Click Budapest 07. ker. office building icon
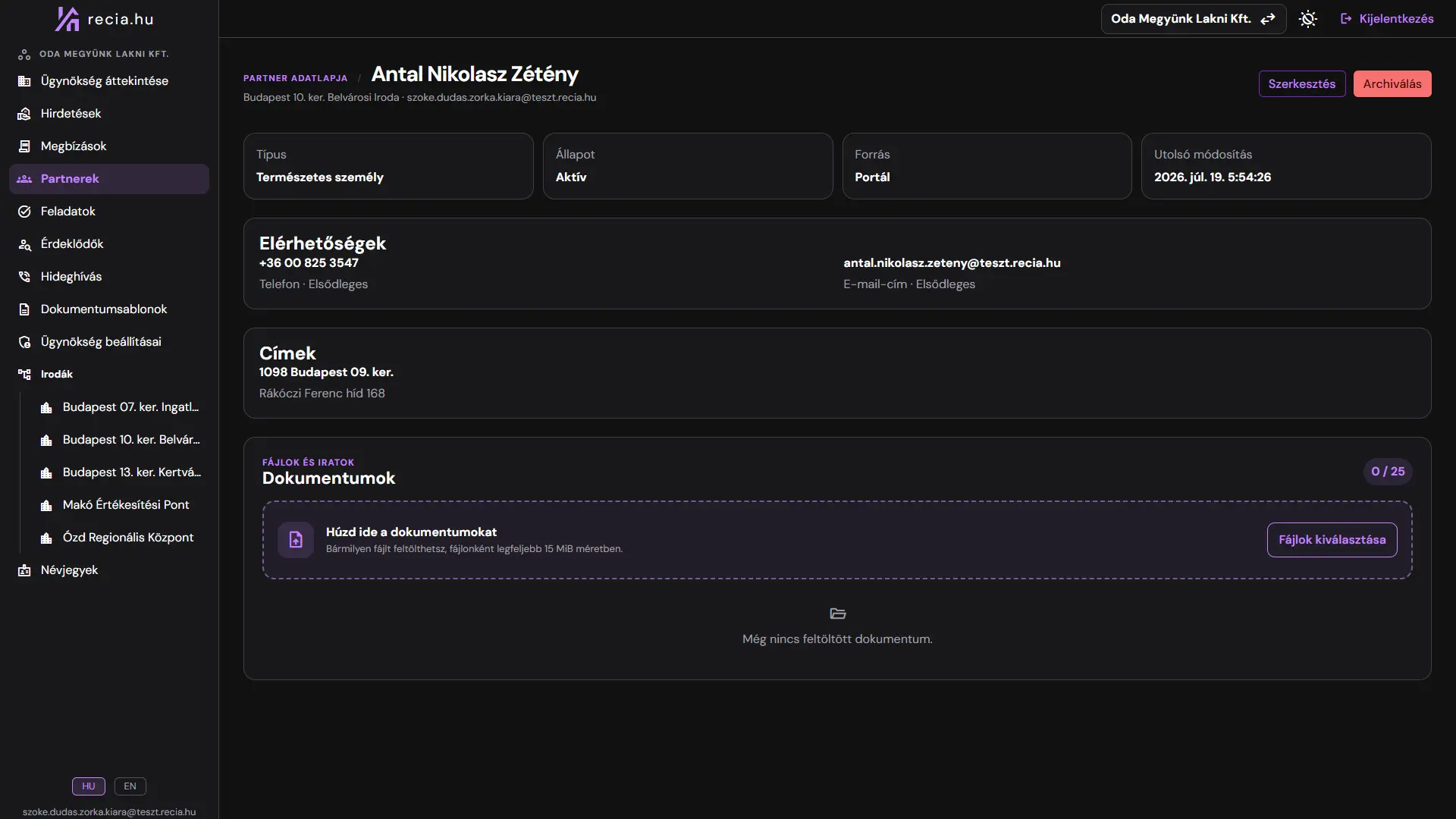The height and width of the screenshot is (819, 1456). (46, 407)
